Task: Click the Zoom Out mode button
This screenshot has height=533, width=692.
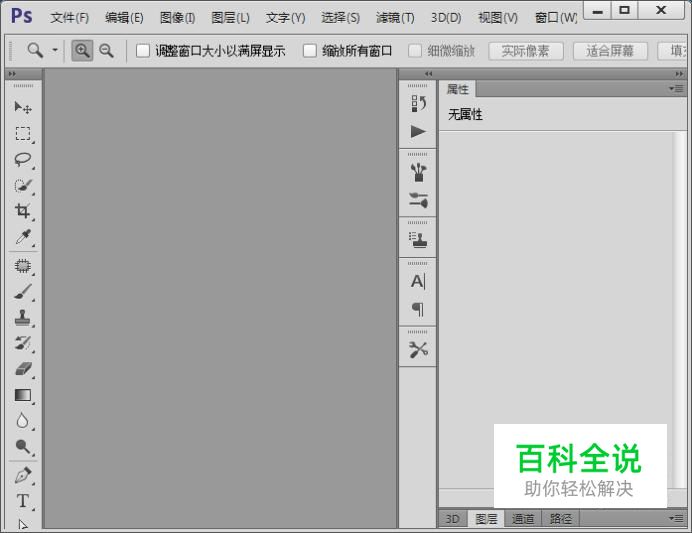Action: (106, 51)
